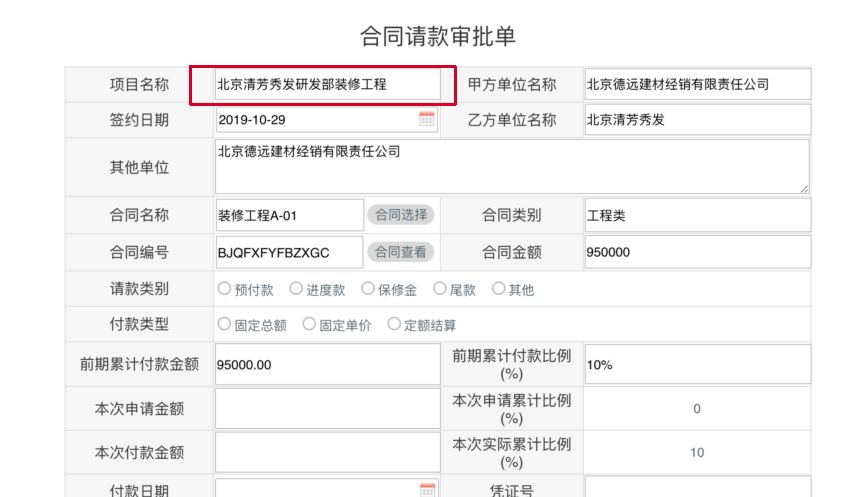Click the empty 本次申请金额 input
The width and height of the screenshot is (864, 497).
click(326, 409)
